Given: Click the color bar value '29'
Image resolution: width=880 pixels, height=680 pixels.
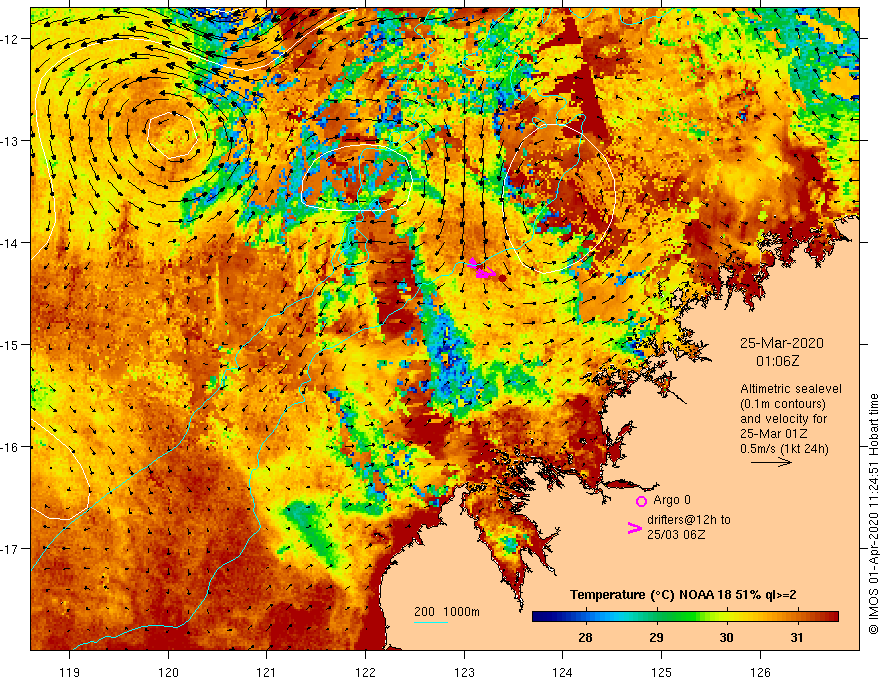Looking at the screenshot, I should 656,637.
